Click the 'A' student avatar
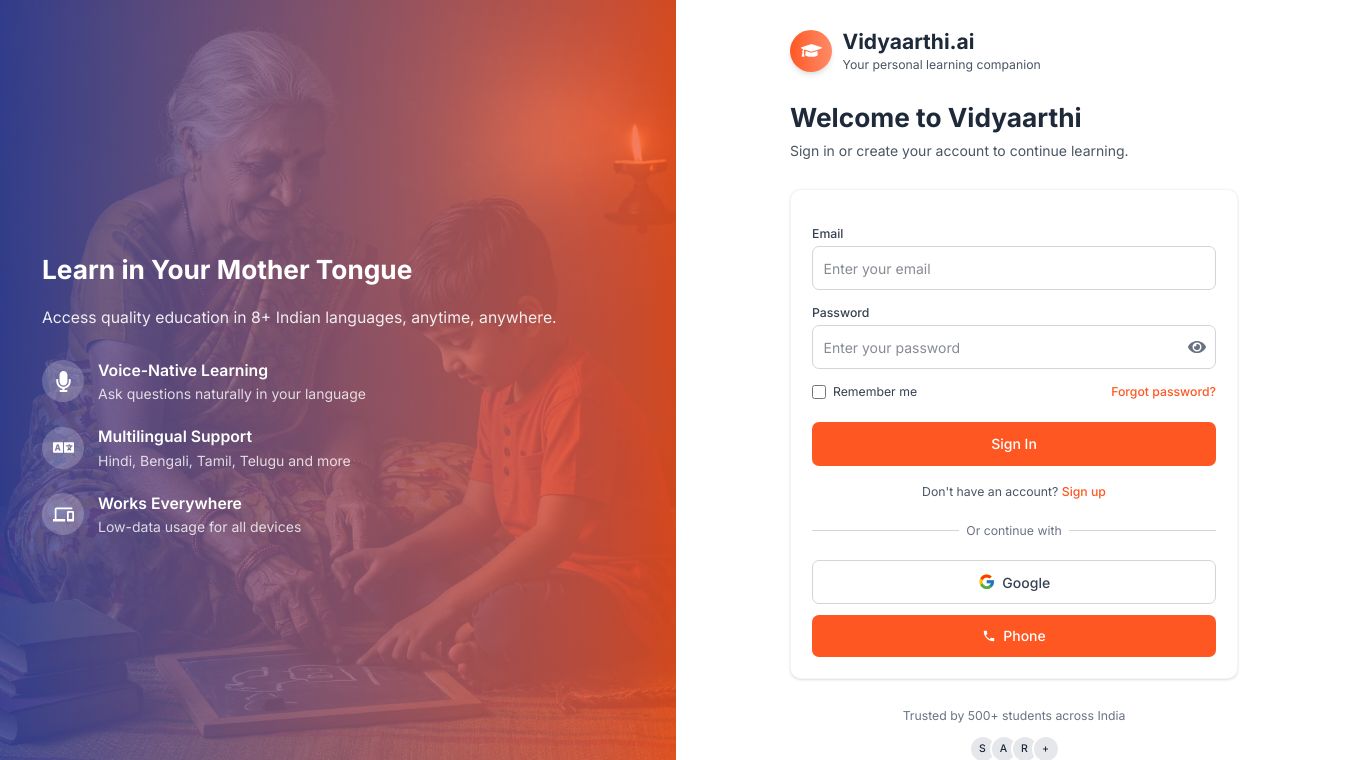Viewport: 1352px width, 760px height. (x=1003, y=748)
